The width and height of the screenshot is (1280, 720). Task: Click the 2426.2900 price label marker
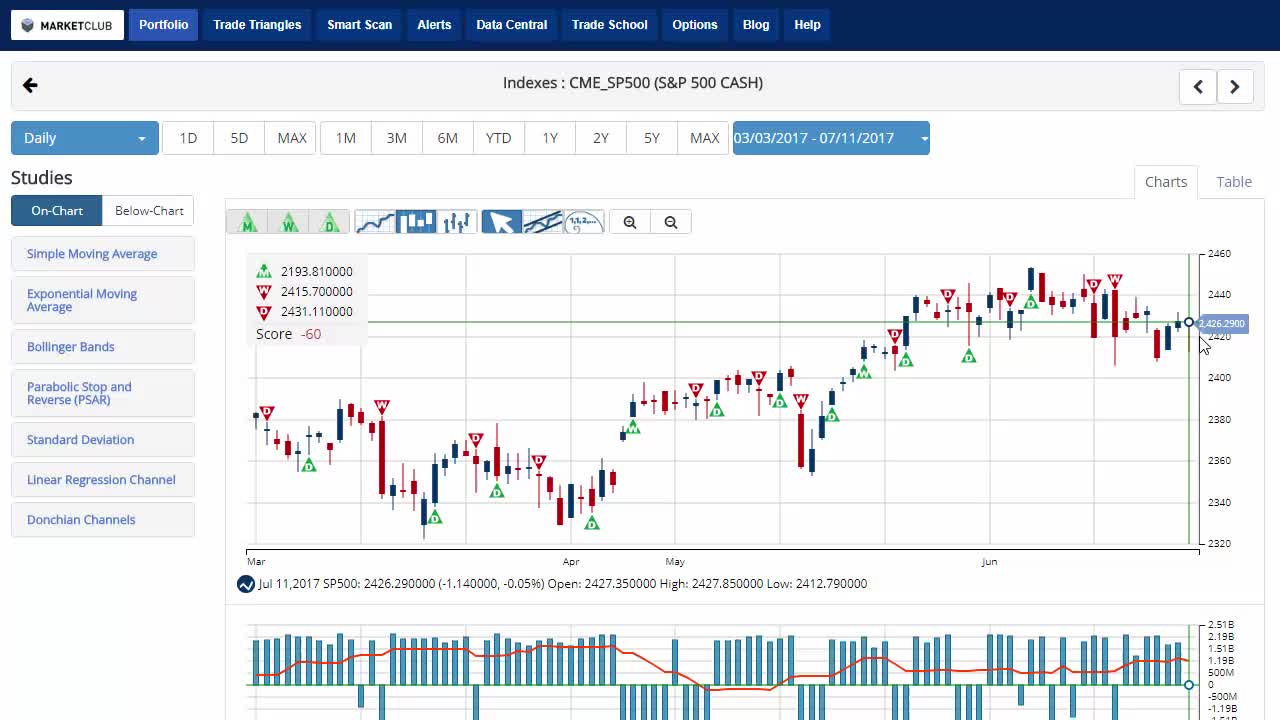pos(1221,324)
